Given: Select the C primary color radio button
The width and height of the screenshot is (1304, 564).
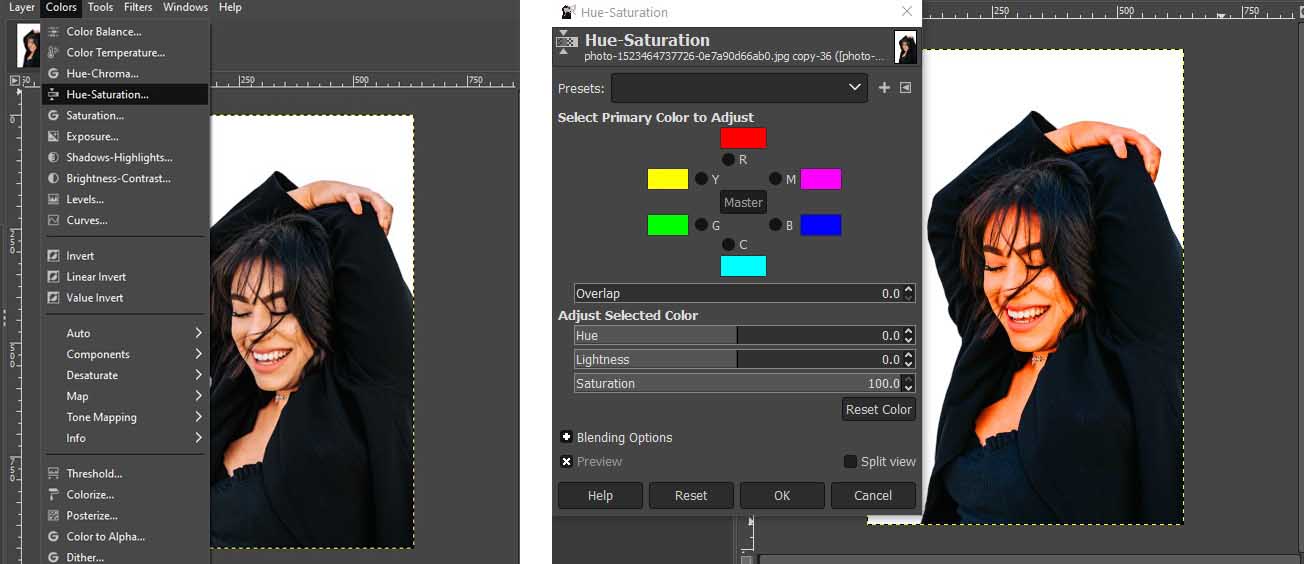Looking at the screenshot, I should coord(728,244).
